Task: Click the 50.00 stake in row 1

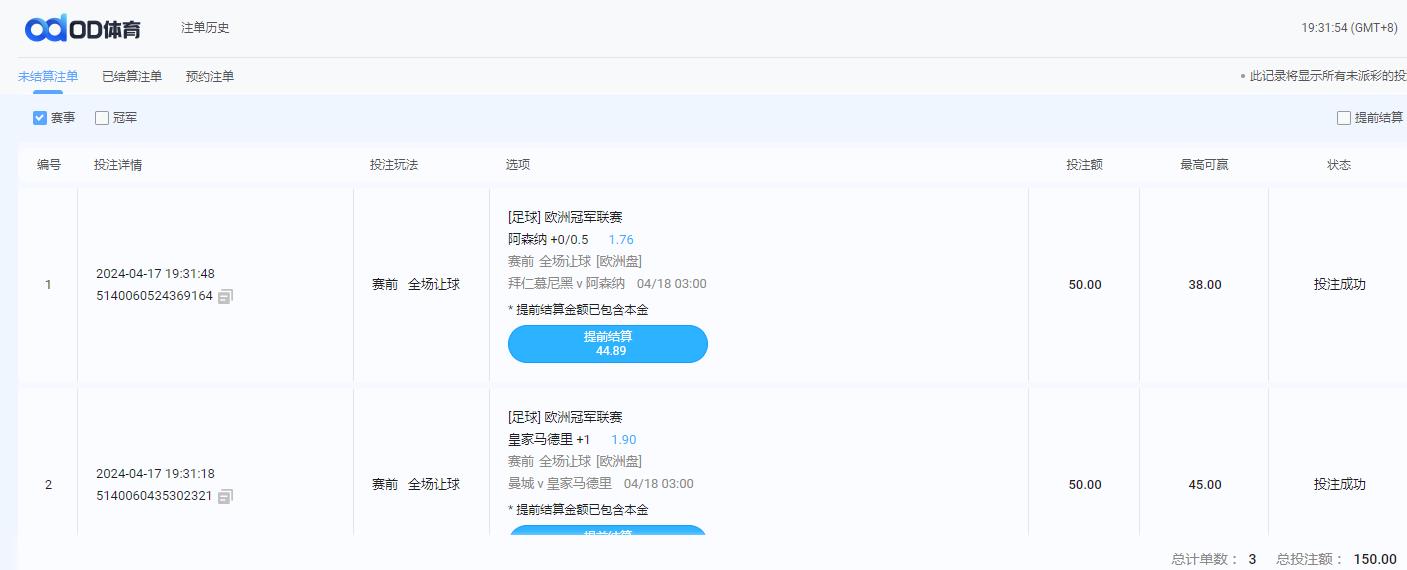Action: pyautogui.click(x=1085, y=285)
